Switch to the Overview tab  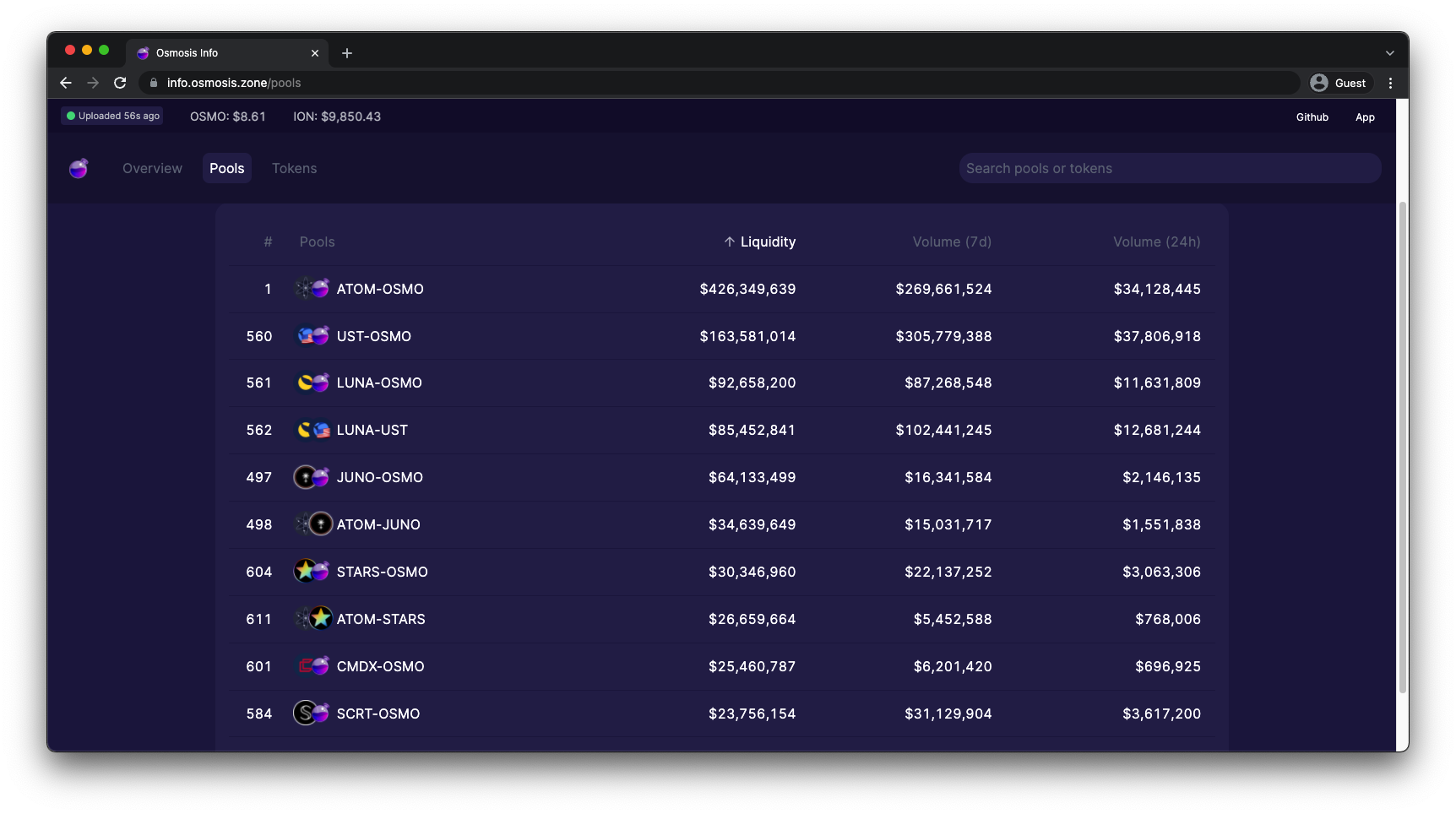pos(152,168)
